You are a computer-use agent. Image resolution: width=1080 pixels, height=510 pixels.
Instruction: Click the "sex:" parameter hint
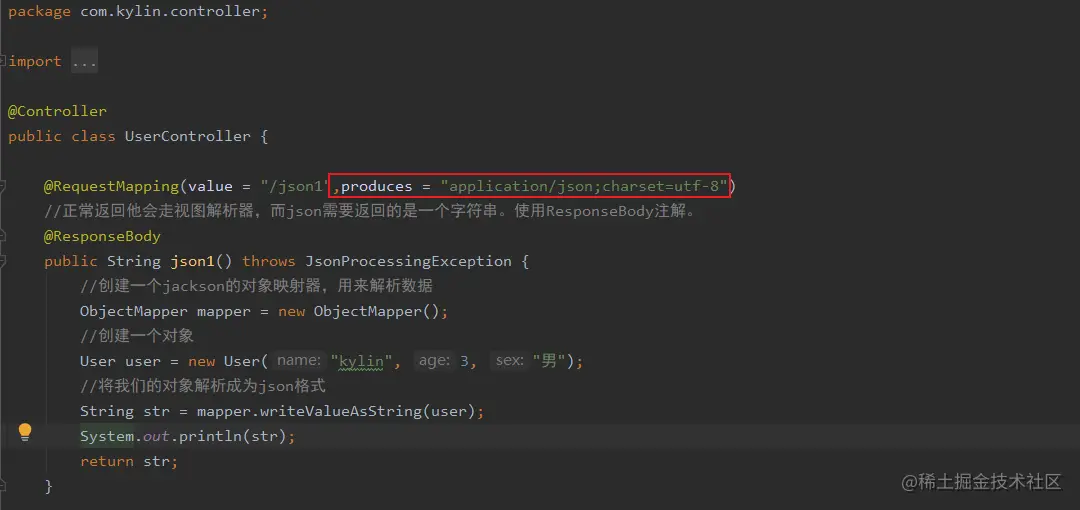pyautogui.click(x=510, y=360)
